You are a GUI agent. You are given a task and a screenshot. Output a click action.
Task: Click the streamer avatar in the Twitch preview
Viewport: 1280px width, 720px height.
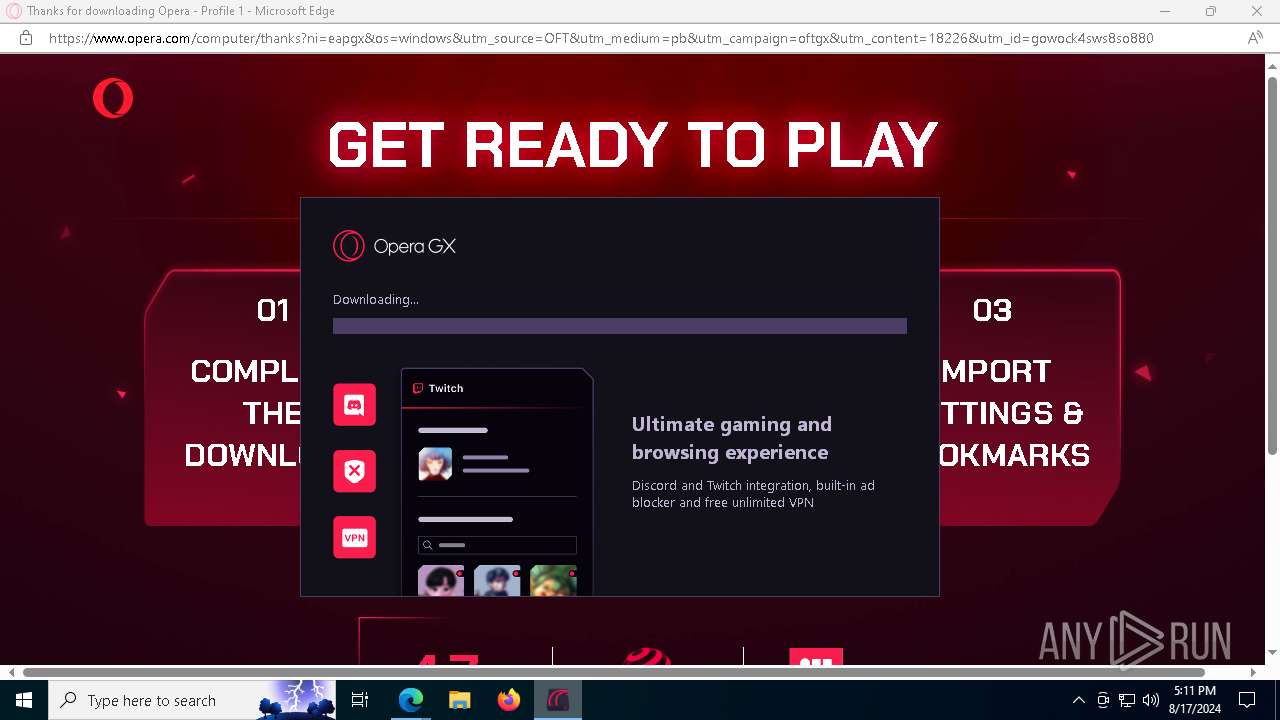(x=435, y=464)
